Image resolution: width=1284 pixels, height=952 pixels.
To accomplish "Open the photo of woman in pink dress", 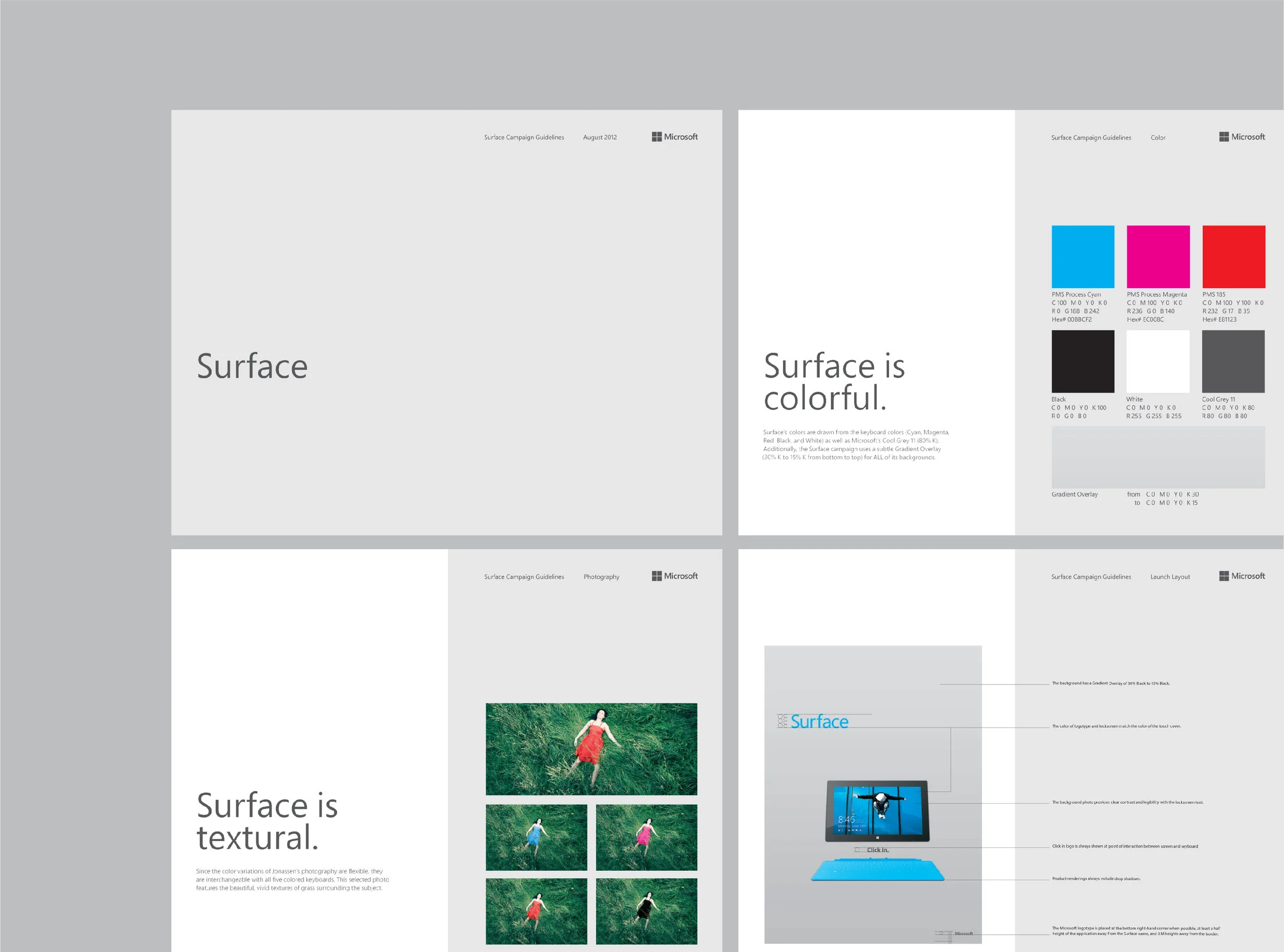I will click(x=647, y=837).
